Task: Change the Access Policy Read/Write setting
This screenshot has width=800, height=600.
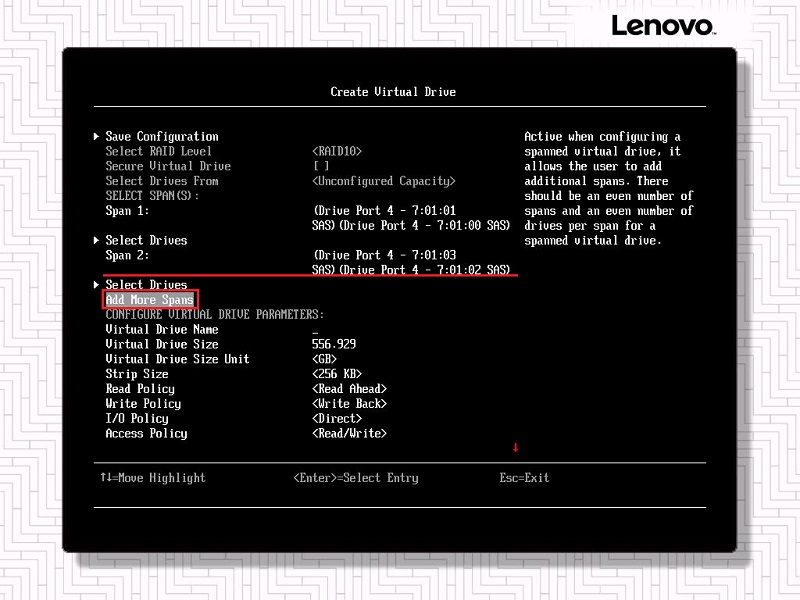Action: click(349, 434)
